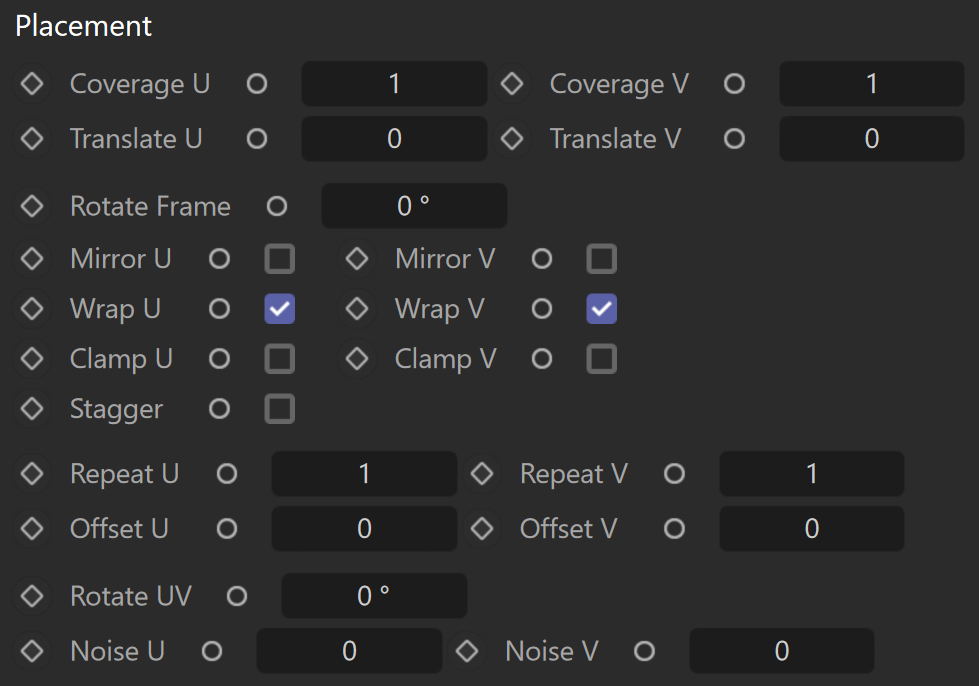Click the keyframe diamond next to Noise V
The image size is (979, 686).
click(467, 651)
